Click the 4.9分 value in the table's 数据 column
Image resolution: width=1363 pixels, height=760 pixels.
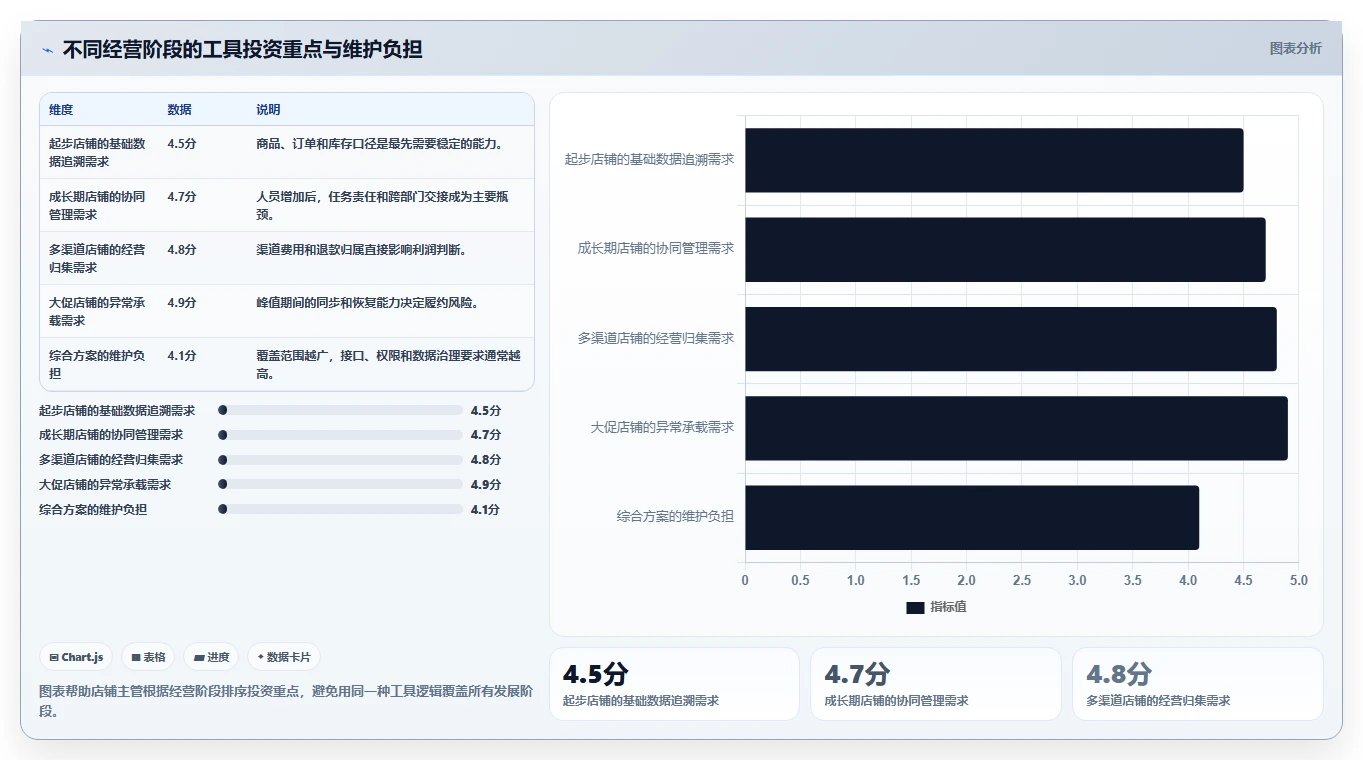[x=182, y=302]
